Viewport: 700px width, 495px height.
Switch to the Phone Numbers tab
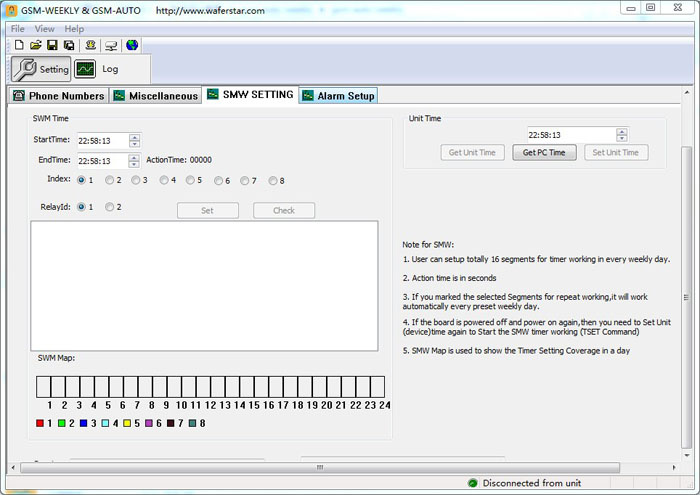pos(58,96)
